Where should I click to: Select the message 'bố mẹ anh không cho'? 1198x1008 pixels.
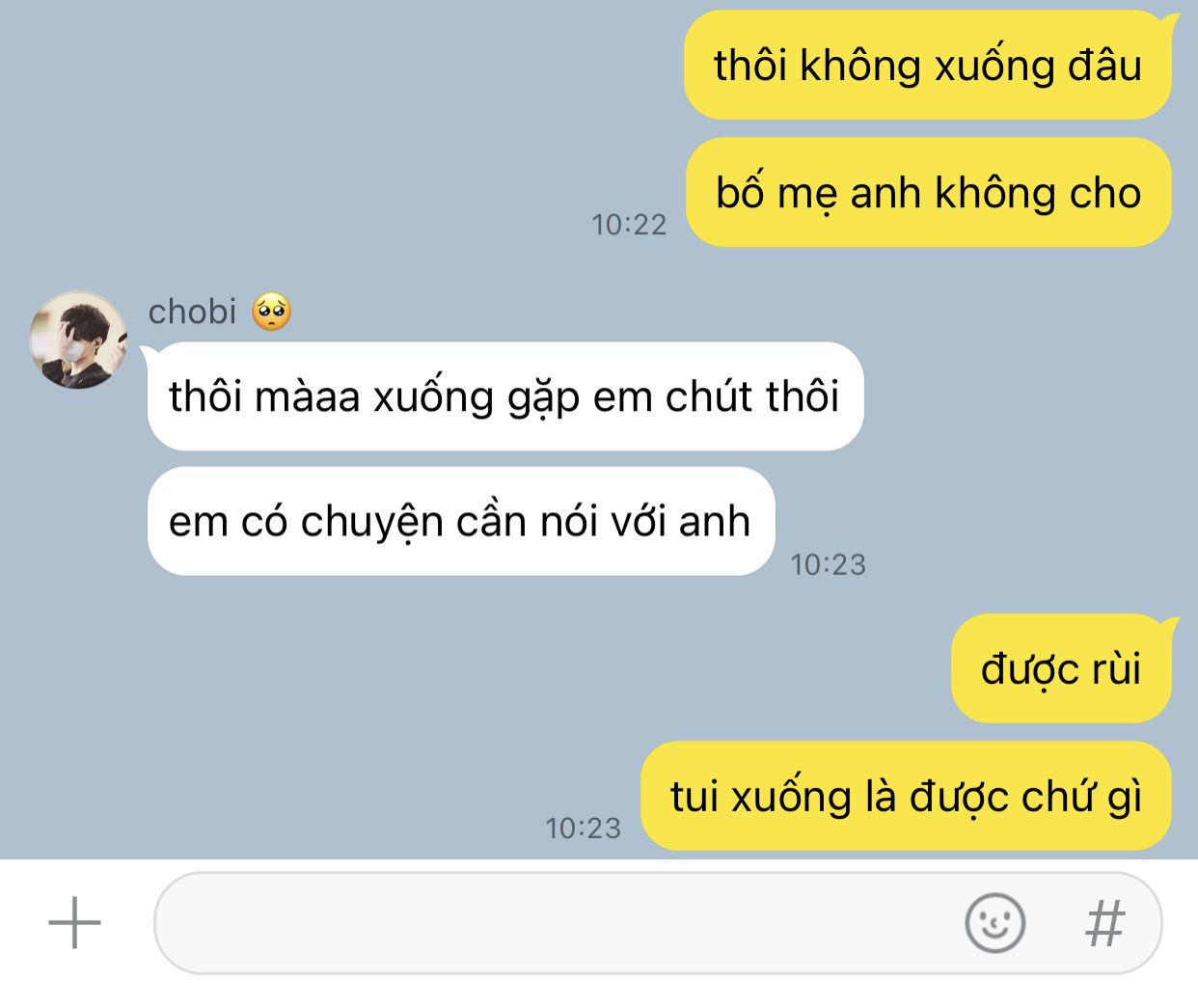pyautogui.click(x=928, y=192)
